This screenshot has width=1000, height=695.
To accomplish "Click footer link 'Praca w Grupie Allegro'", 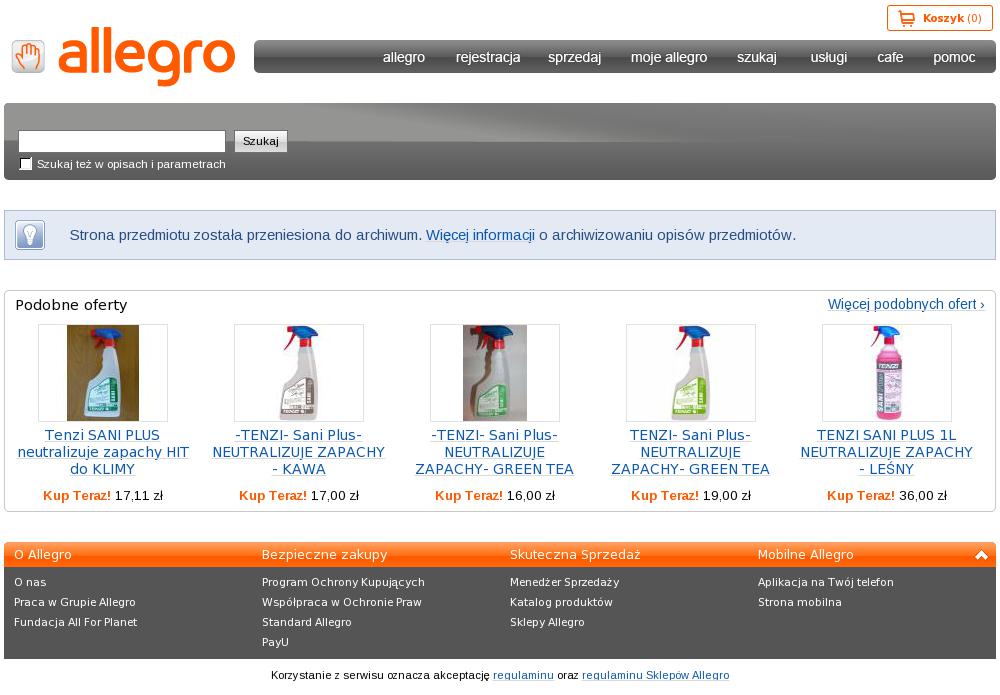I will coord(75,602).
